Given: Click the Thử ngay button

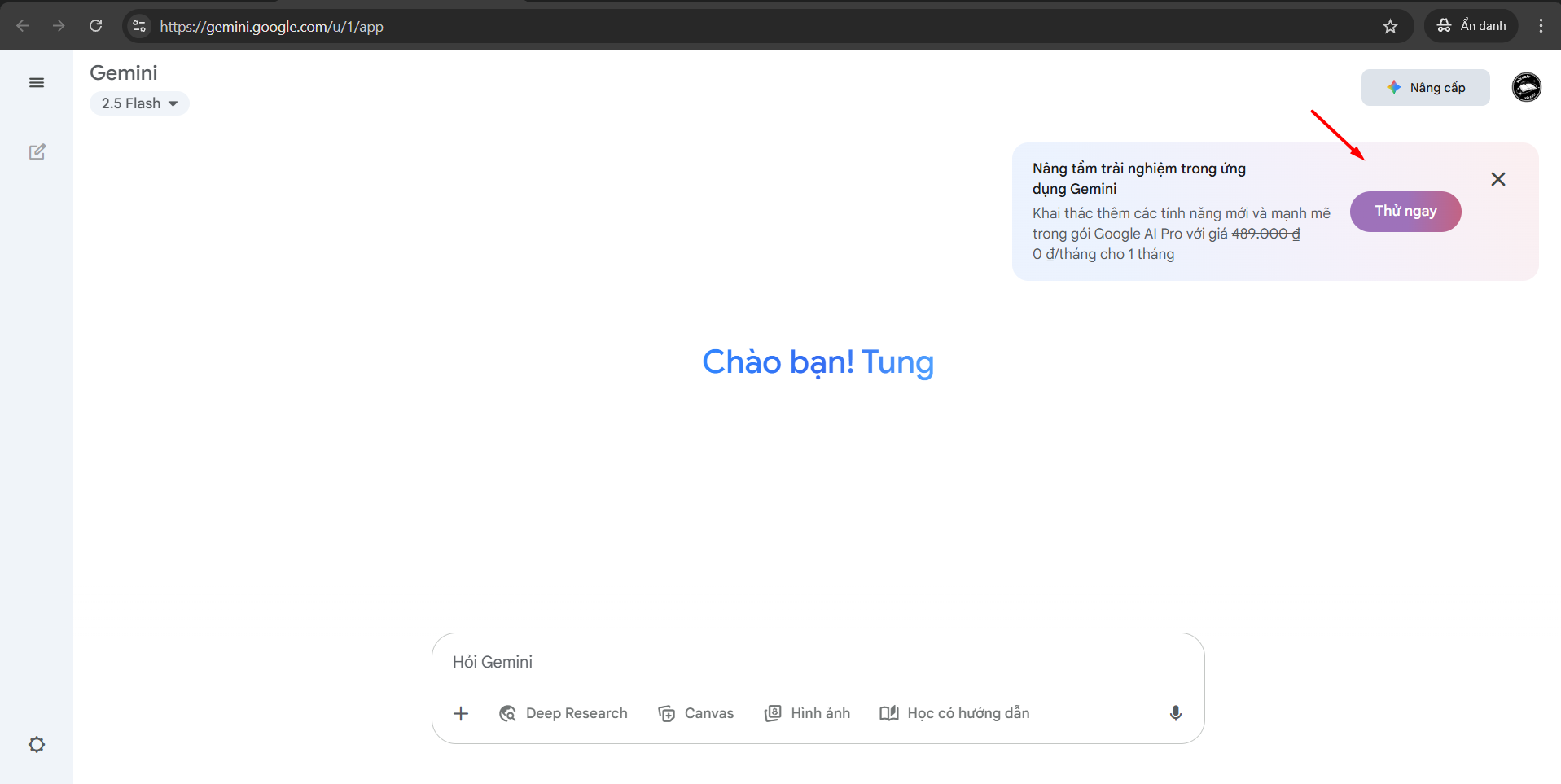Looking at the screenshot, I should coord(1405,212).
